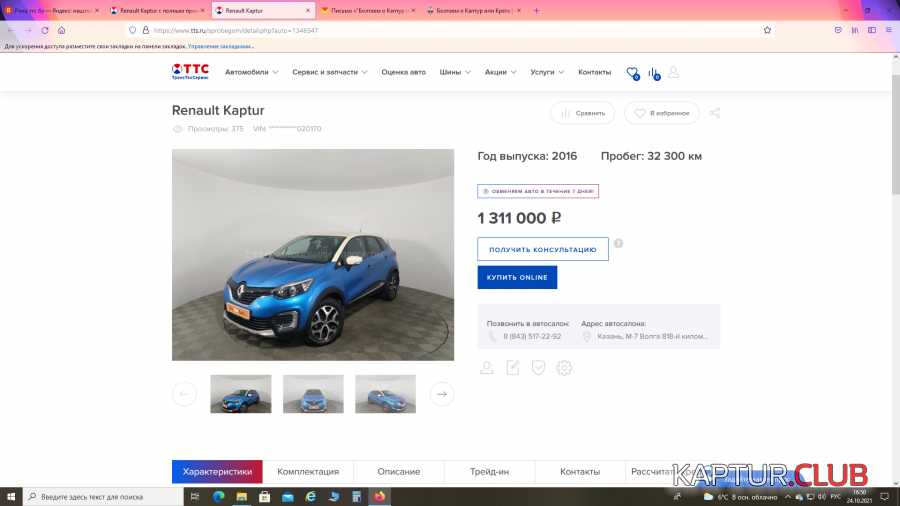
Task: Expand the Акции menu
Action: click(501, 72)
